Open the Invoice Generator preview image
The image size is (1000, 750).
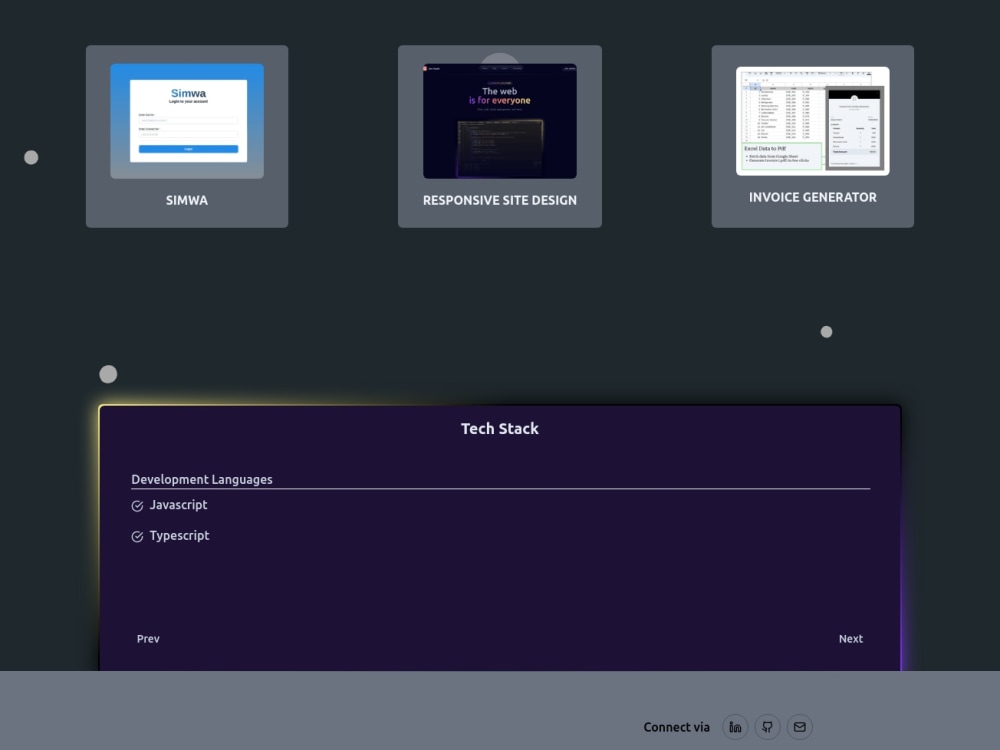coord(812,121)
